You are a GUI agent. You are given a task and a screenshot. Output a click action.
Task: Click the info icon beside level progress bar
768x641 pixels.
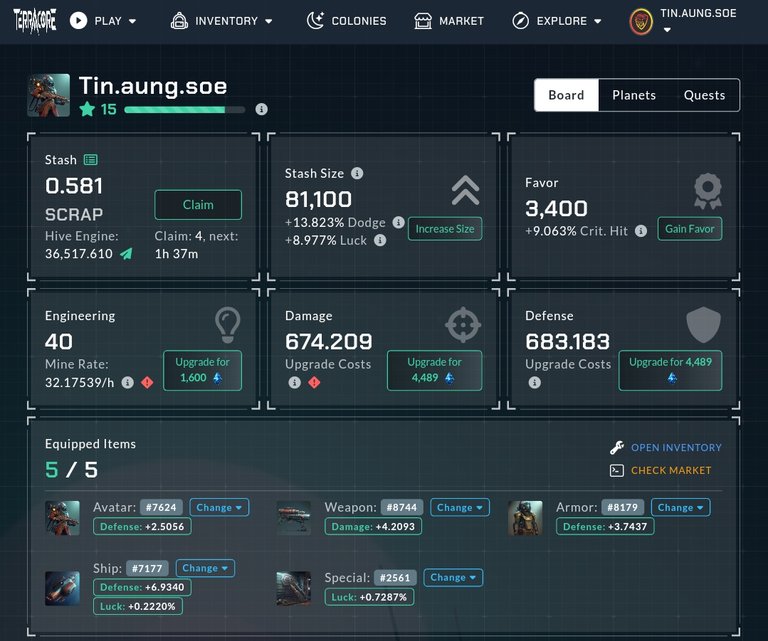262,109
